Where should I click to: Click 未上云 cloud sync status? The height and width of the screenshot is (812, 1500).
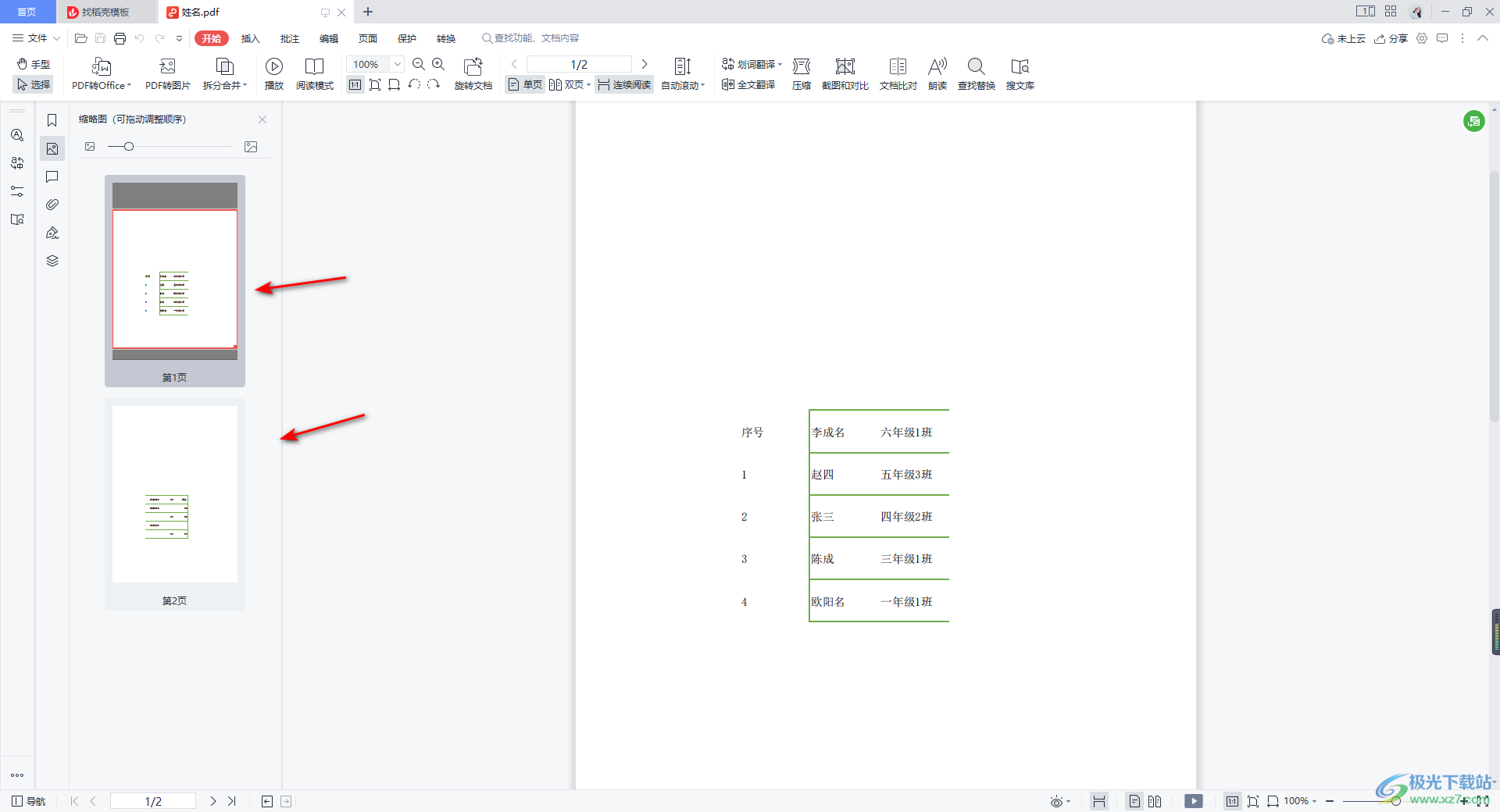tap(1344, 38)
